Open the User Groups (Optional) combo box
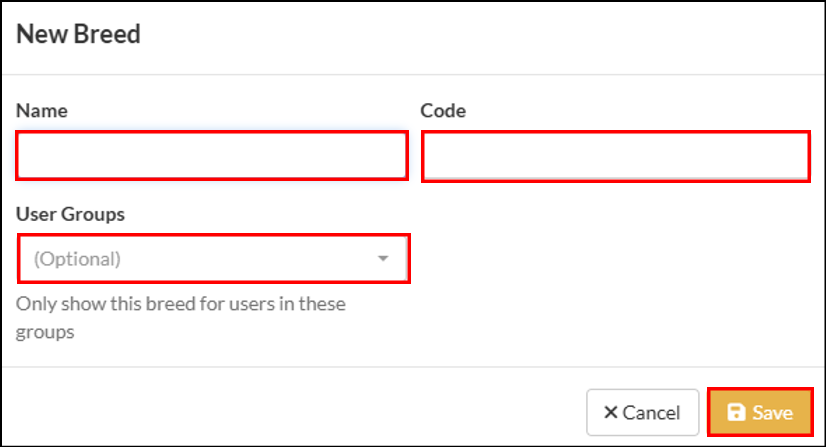 tap(214, 259)
